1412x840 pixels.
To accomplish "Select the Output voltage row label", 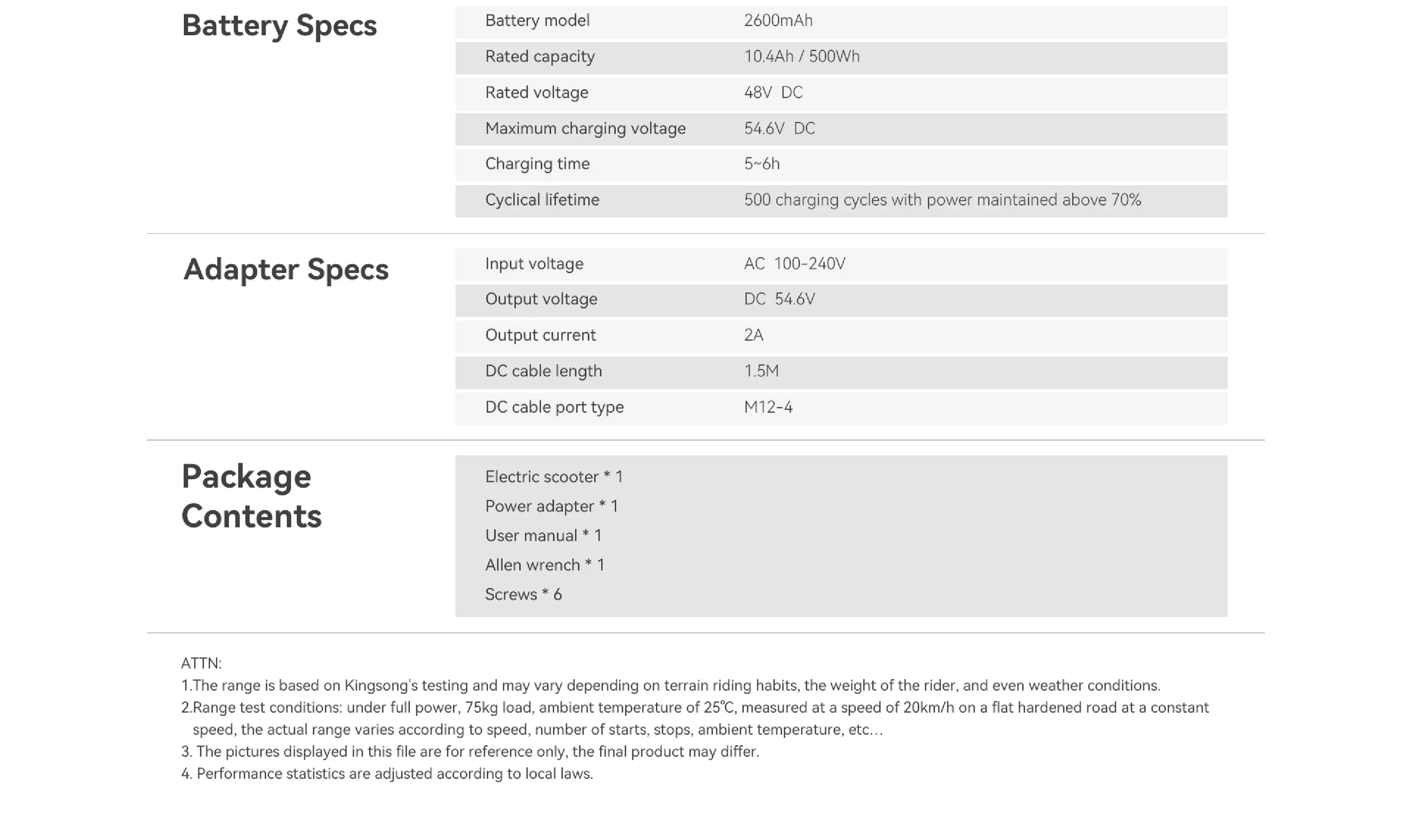I will (x=541, y=299).
